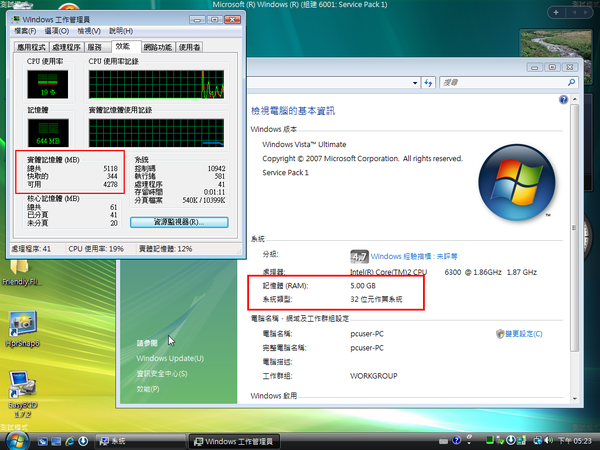Click the 644 MB memory gauge
This screenshot has height=450, width=600.
coord(48,133)
